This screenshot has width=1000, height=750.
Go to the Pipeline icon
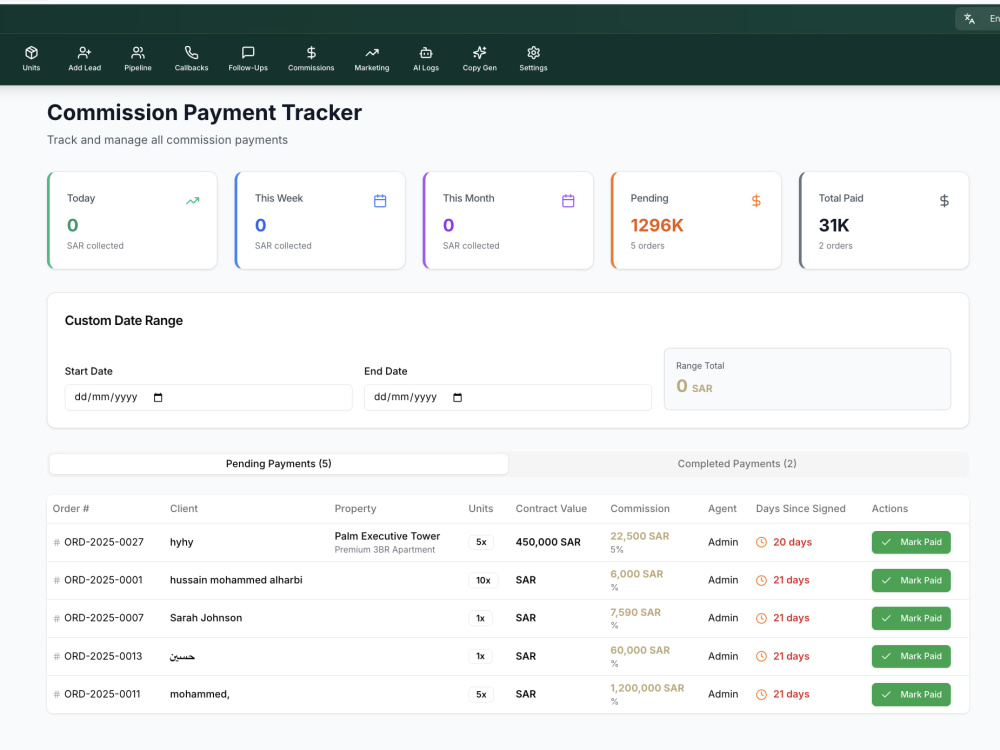(138, 52)
